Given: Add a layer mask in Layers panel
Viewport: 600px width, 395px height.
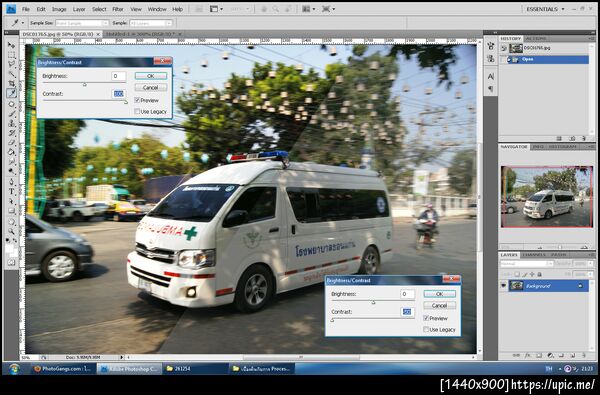Looking at the screenshot, I should 539,356.
